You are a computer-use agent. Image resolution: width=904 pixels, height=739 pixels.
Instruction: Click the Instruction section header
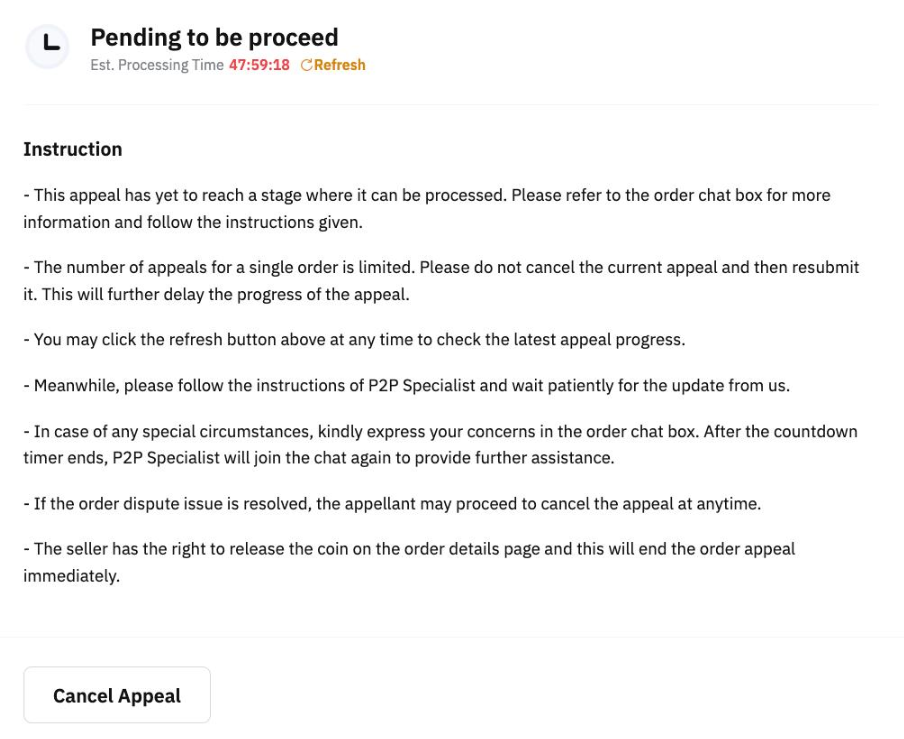click(x=72, y=149)
